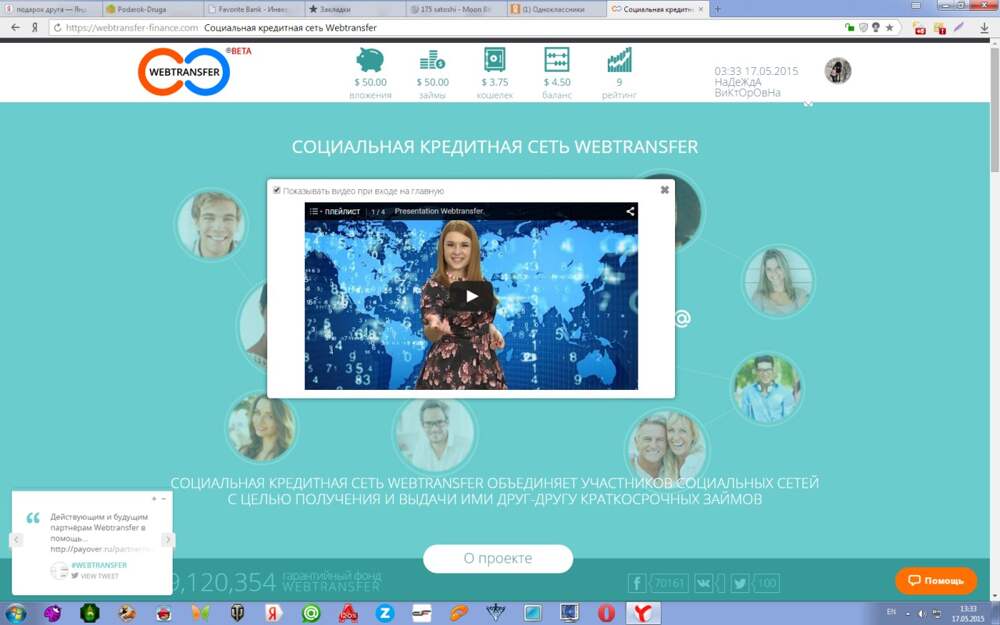Image resolution: width=1000 pixels, height=625 pixels.
Task: Open the wallet safe icon
Action: point(494,60)
